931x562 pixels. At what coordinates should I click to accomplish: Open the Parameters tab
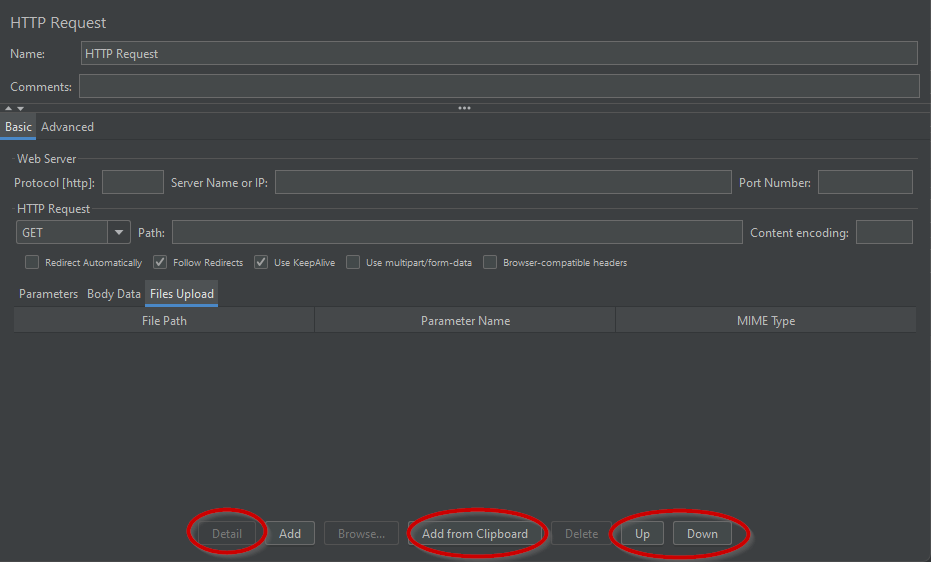click(48, 294)
